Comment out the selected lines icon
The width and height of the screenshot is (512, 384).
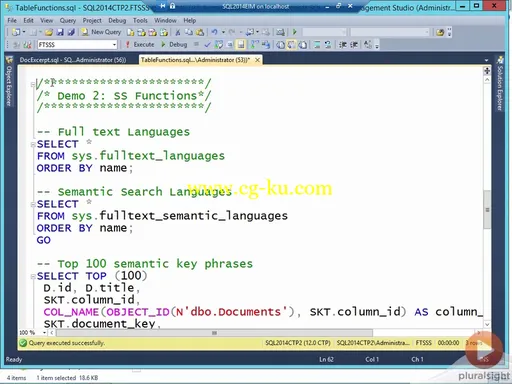317,45
